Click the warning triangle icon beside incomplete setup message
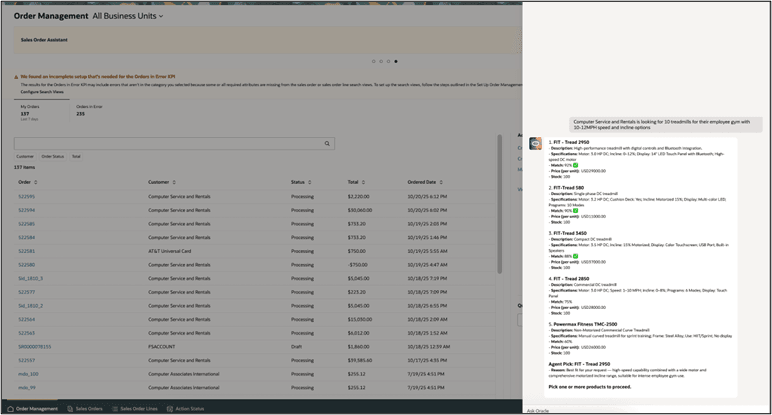 [x=16, y=77]
